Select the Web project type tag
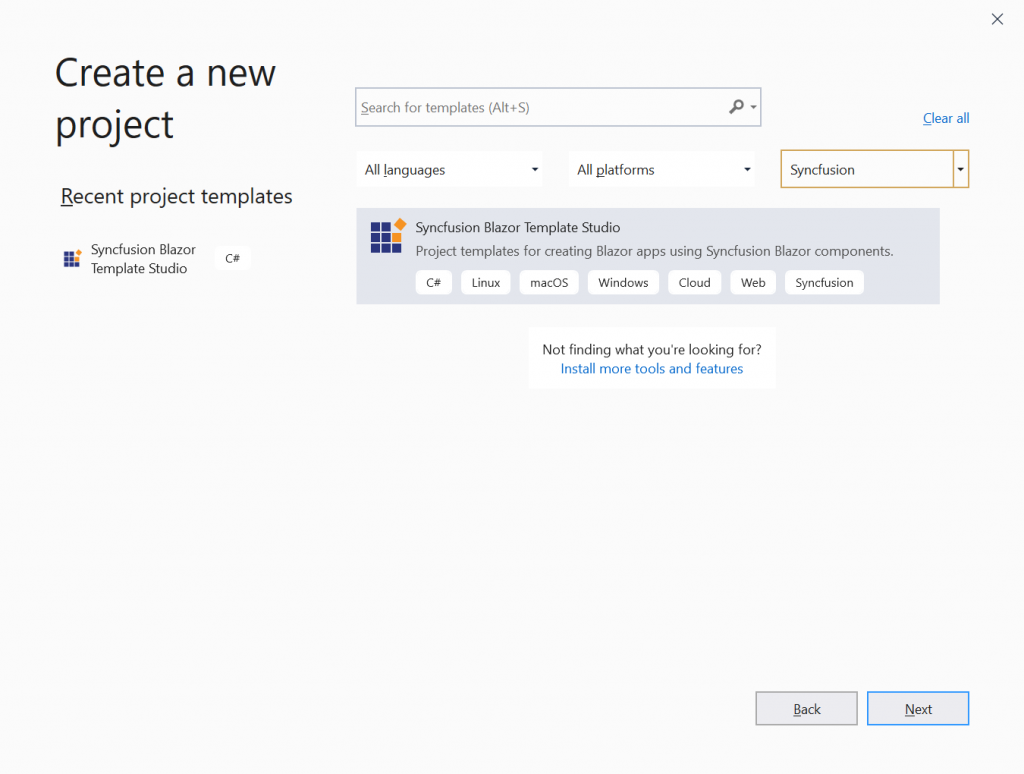The width and height of the screenshot is (1024, 774). coord(753,282)
